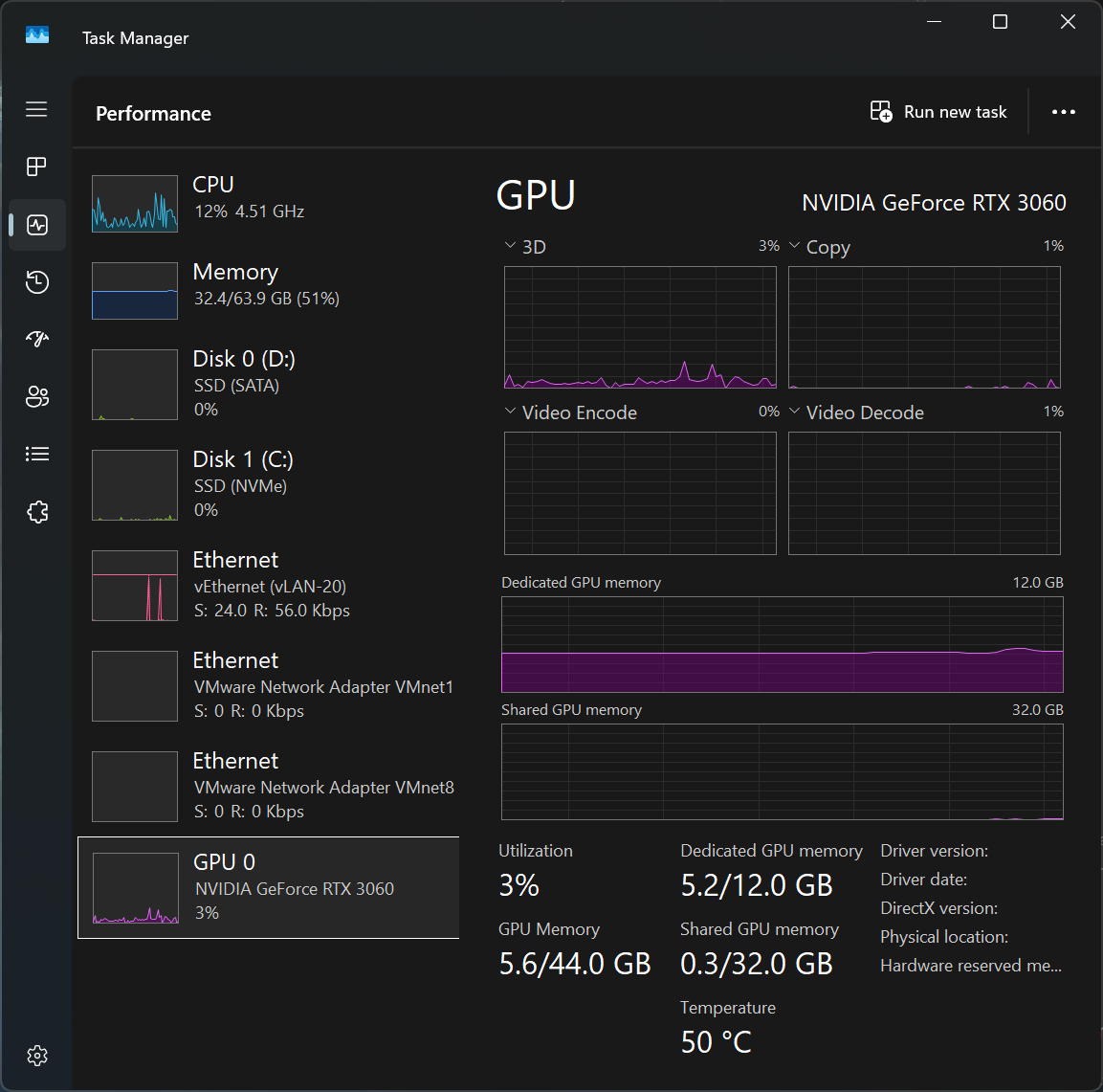This screenshot has height=1092, width=1103.
Task: Expand the 3D engine dropdown
Action: point(510,246)
